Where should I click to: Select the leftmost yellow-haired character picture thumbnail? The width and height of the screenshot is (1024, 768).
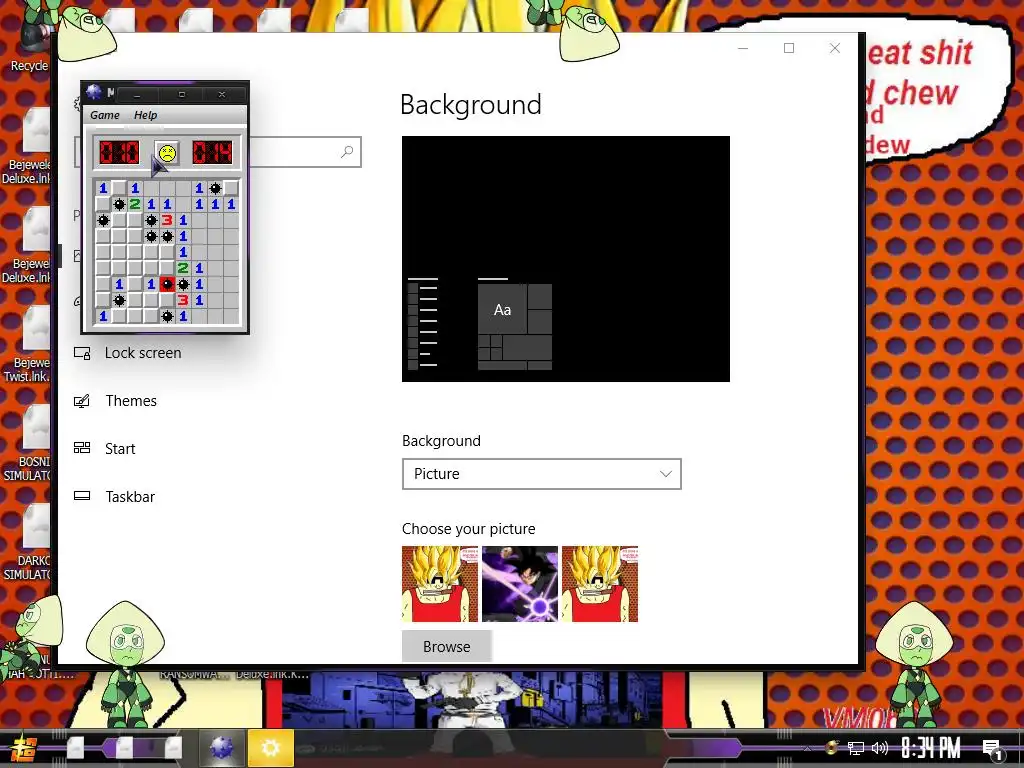tap(440, 584)
